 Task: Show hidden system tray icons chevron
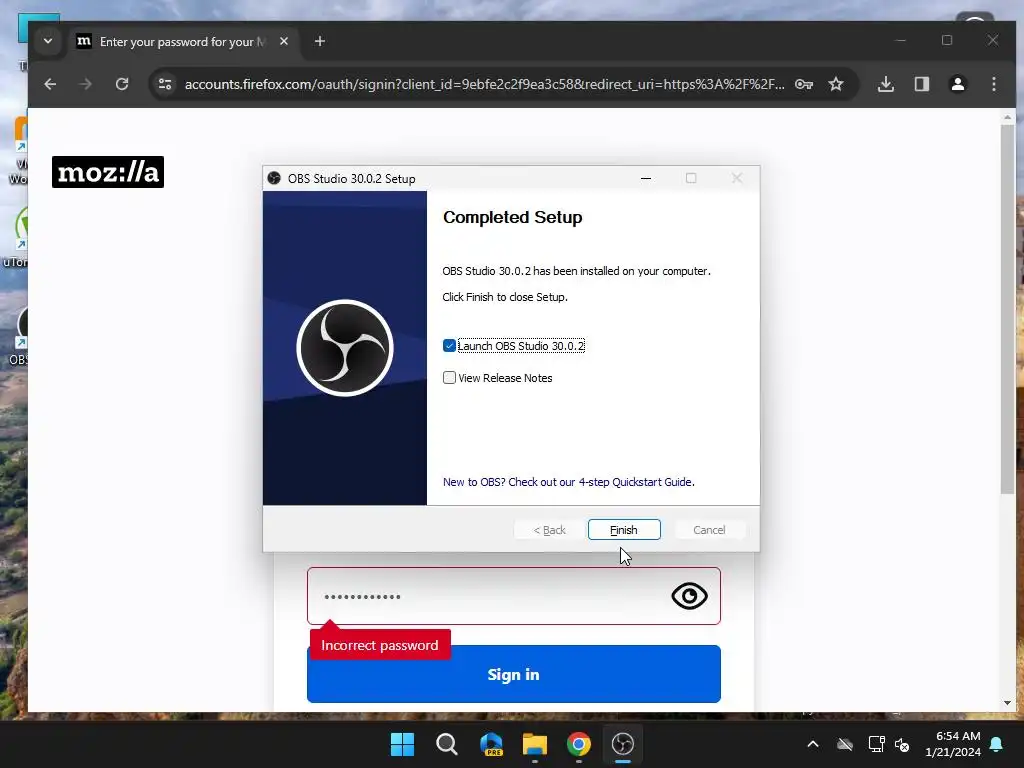click(813, 744)
